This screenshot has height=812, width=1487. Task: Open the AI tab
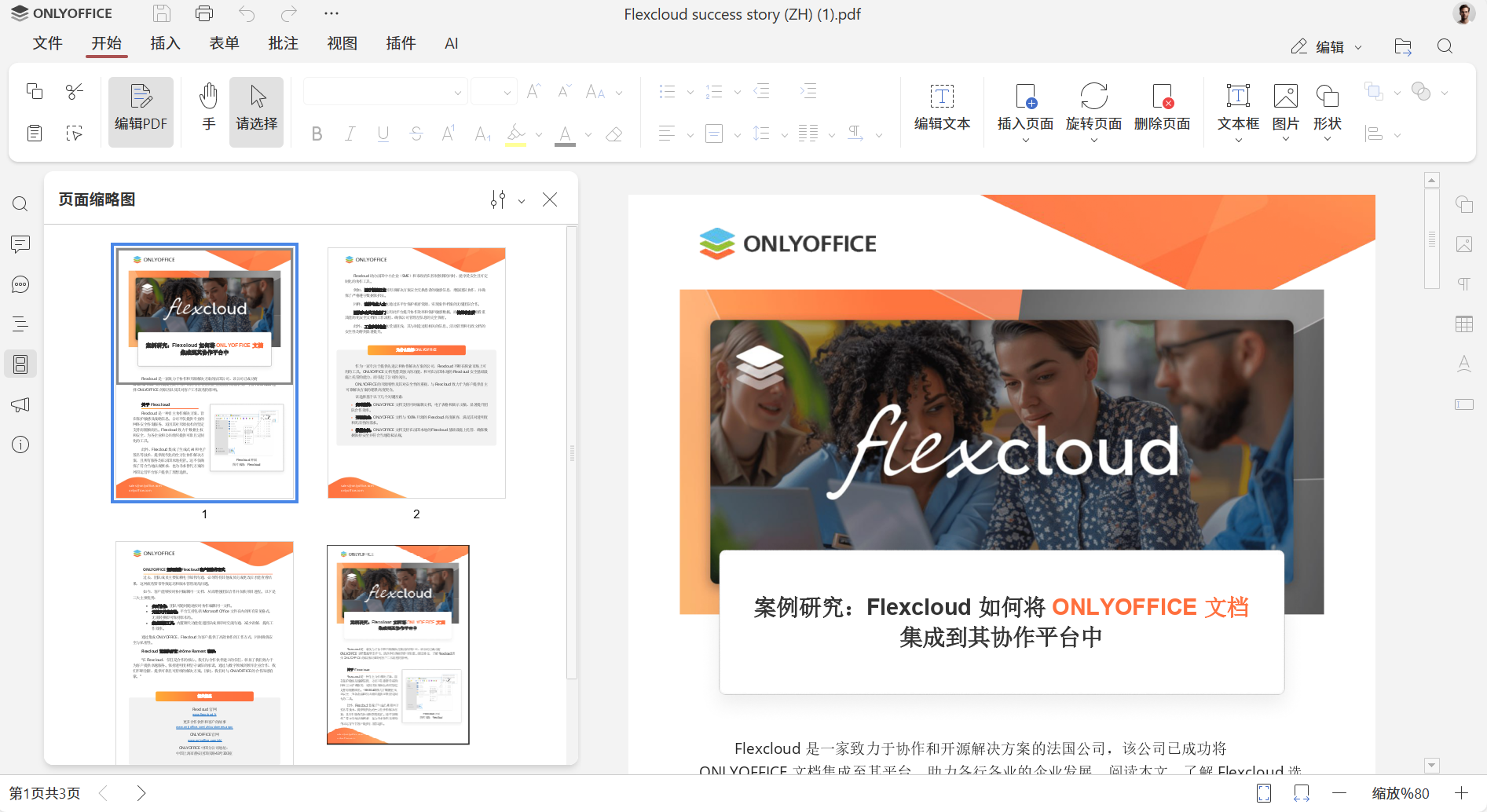[x=451, y=44]
